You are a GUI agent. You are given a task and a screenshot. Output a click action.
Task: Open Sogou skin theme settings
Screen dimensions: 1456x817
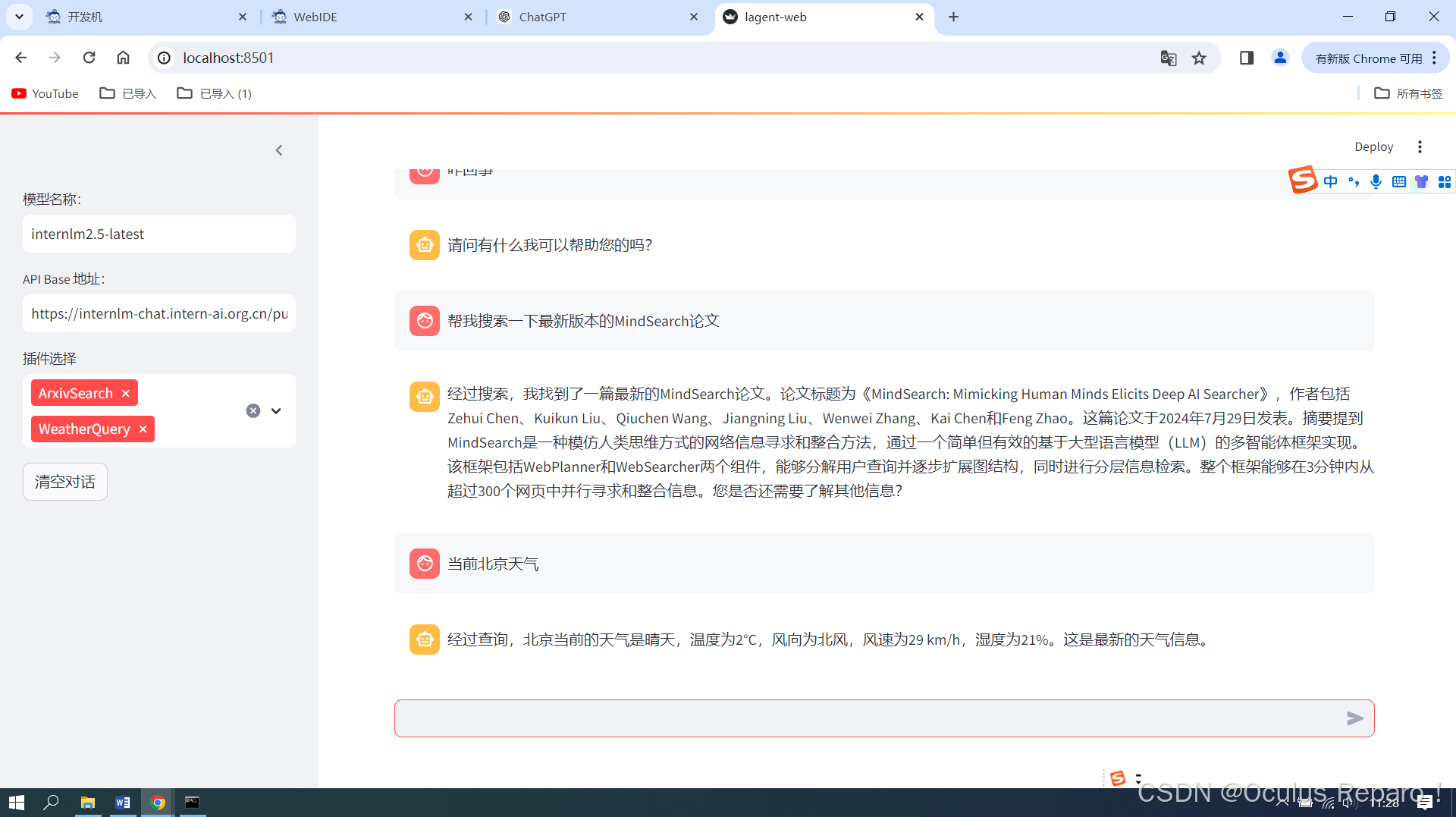[1422, 181]
